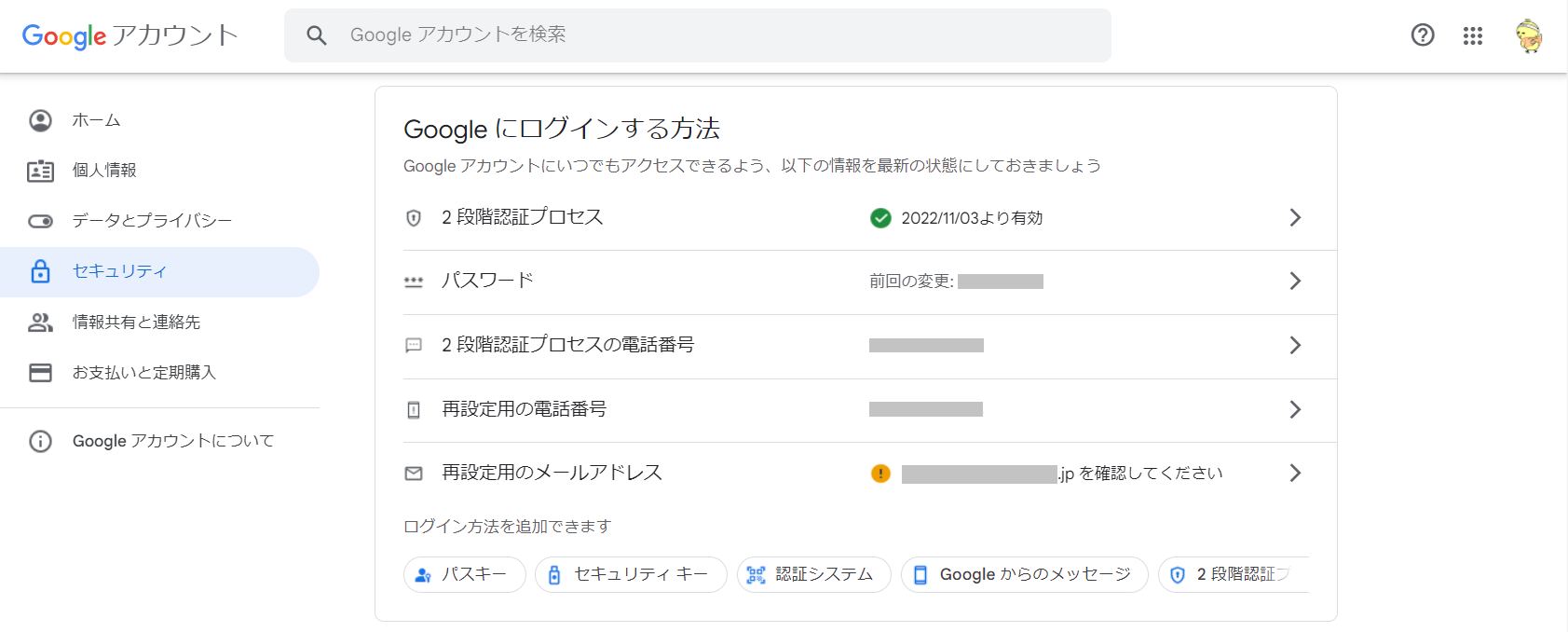The width and height of the screenshot is (1568, 632).
Task: Open the account profile avatar
Action: (x=1528, y=35)
